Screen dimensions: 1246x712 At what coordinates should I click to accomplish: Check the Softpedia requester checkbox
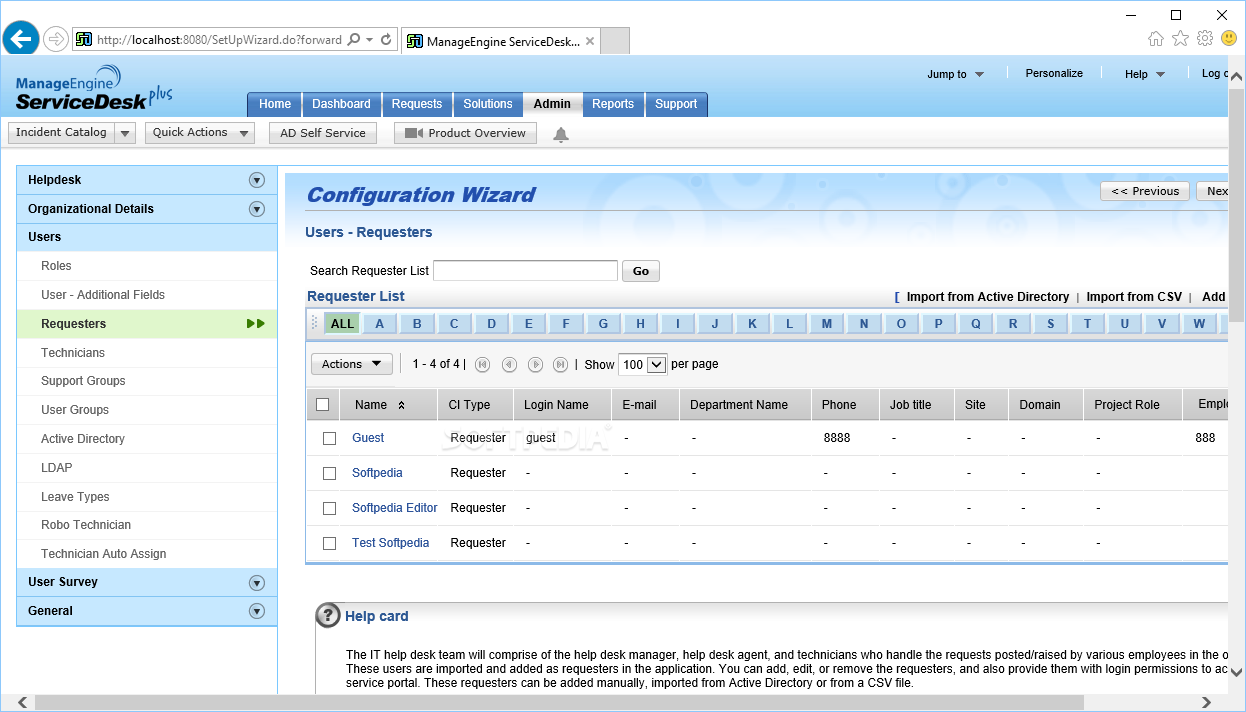pos(329,474)
